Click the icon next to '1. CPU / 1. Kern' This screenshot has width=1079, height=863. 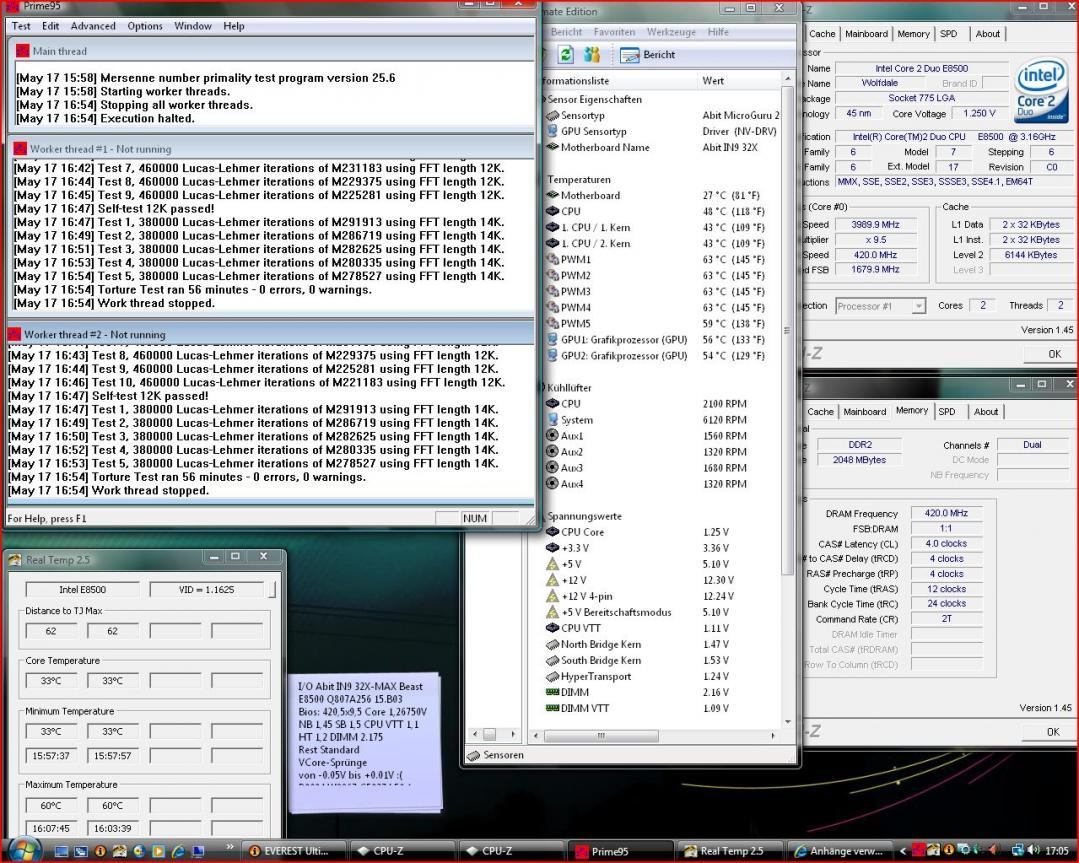[x=552, y=227]
